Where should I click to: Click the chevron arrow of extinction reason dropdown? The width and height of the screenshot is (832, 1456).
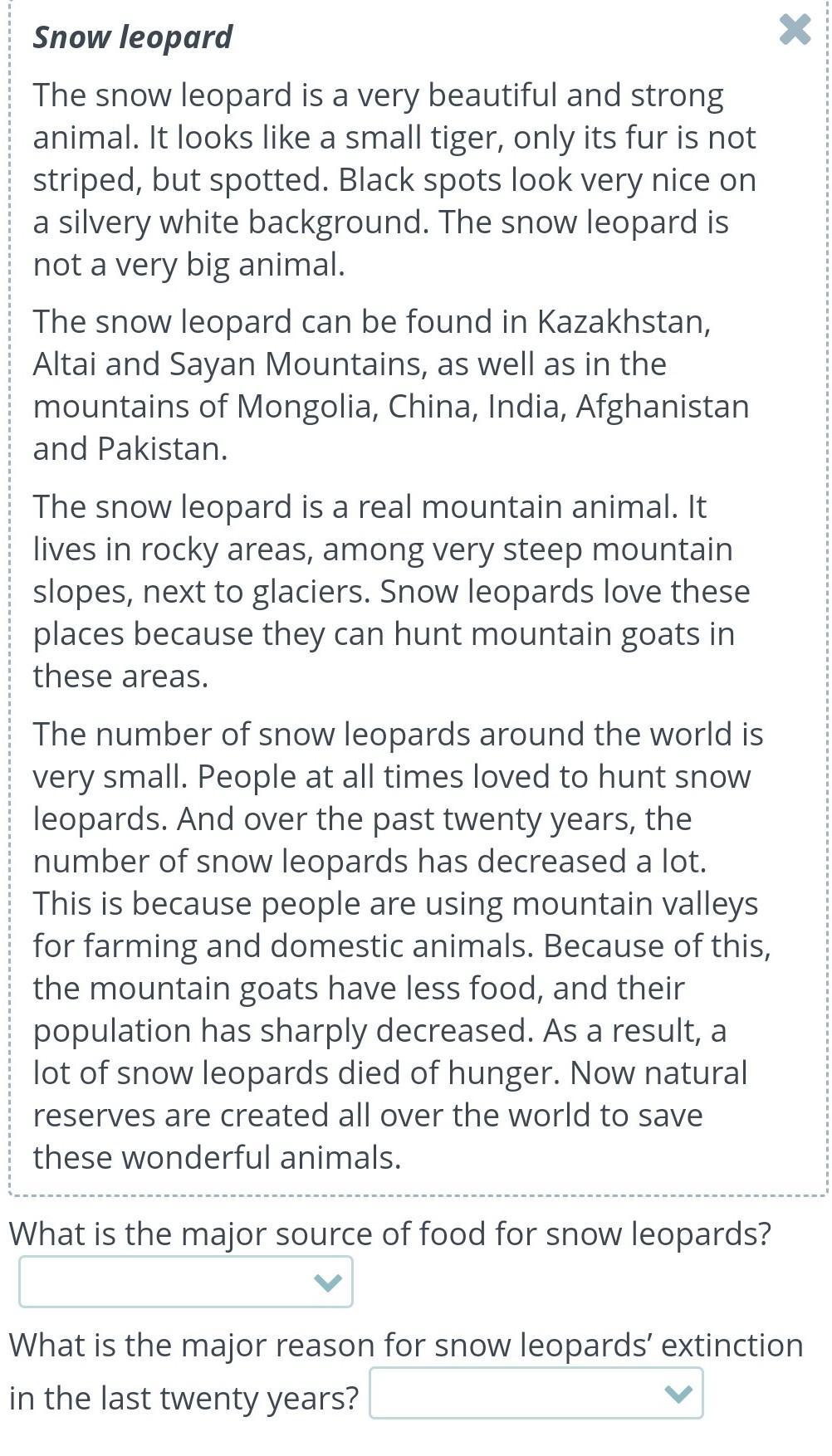(x=678, y=1394)
